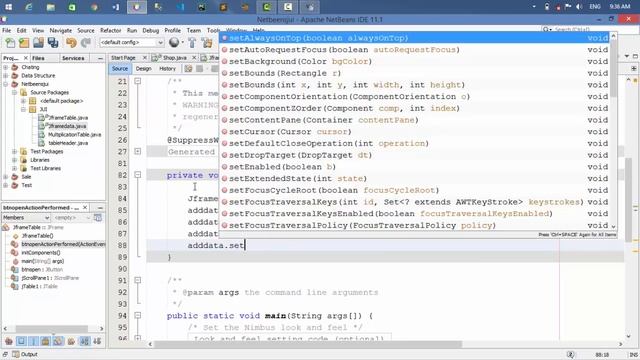
Task: Expand the Data Structure project node
Action: [6, 76]
